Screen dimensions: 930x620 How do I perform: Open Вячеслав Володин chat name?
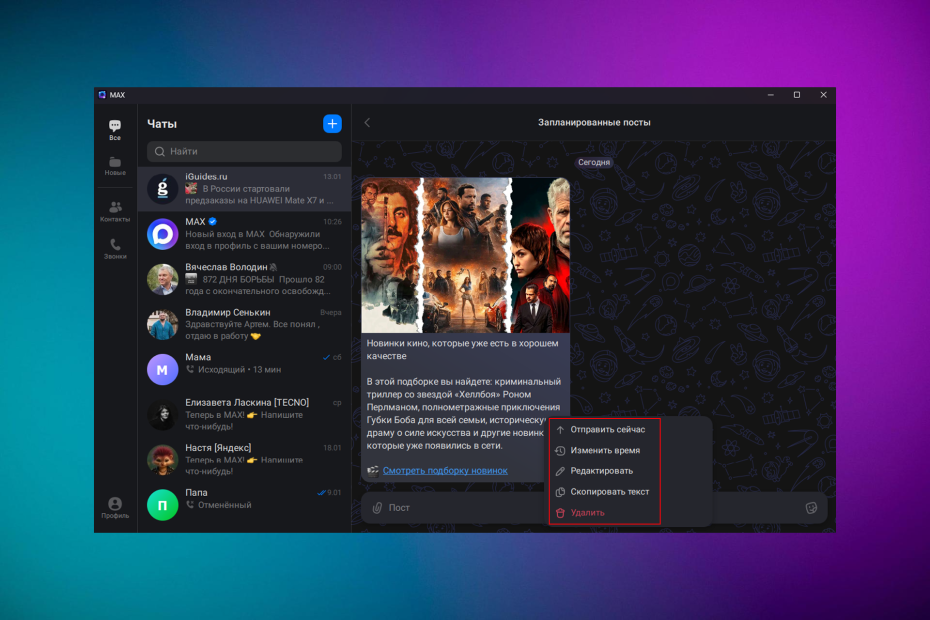tap(226, 267)
